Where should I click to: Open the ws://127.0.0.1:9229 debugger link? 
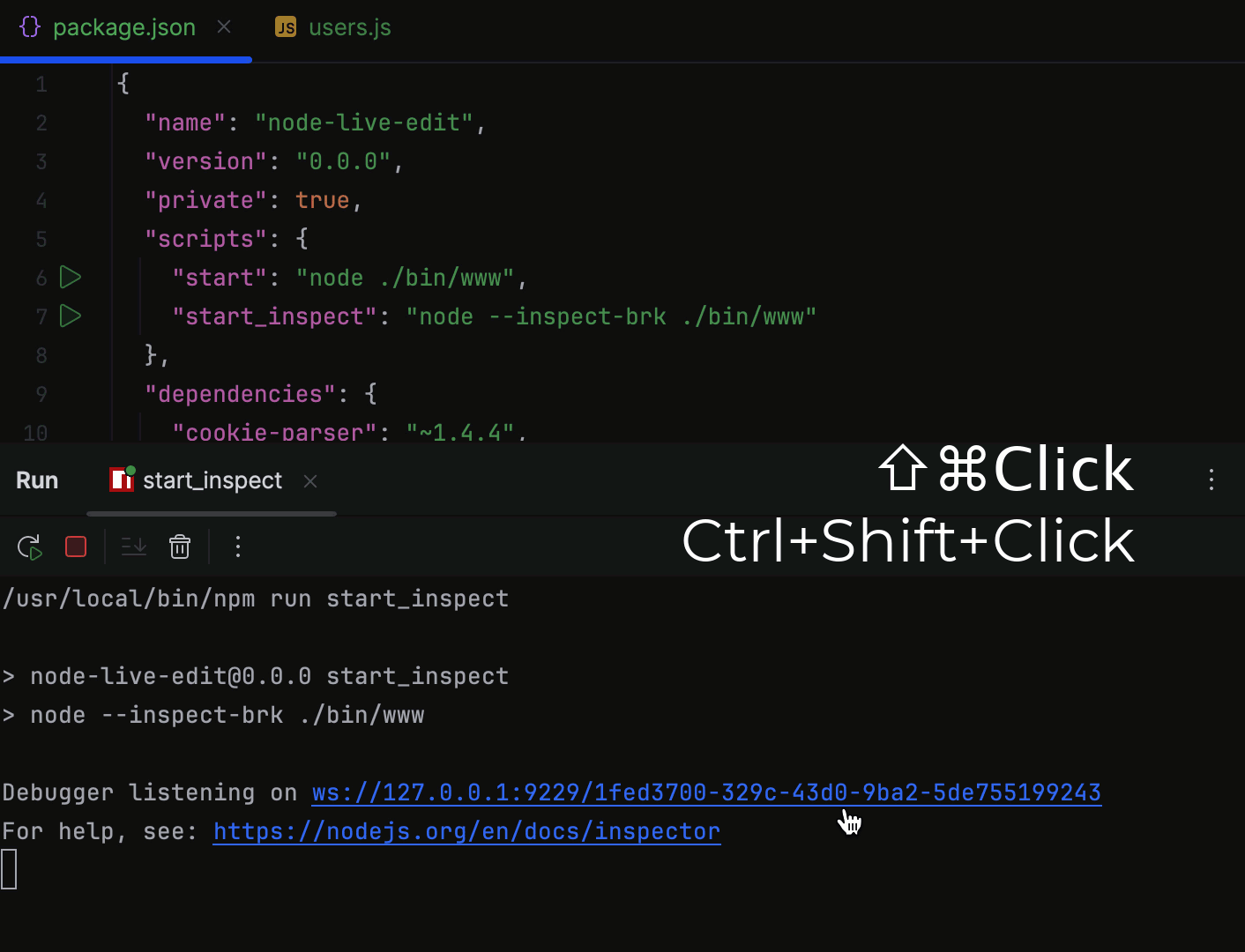click(705, 792)
